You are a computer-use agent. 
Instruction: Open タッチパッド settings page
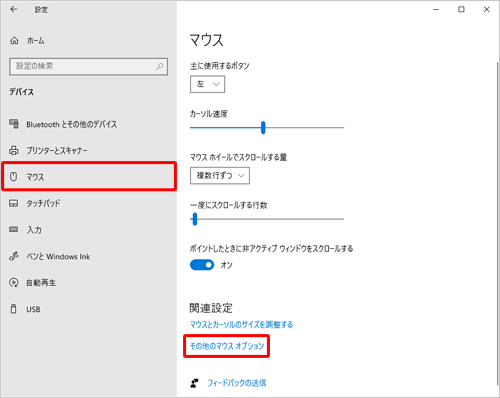pyautogui.click(x=43, y=203)
